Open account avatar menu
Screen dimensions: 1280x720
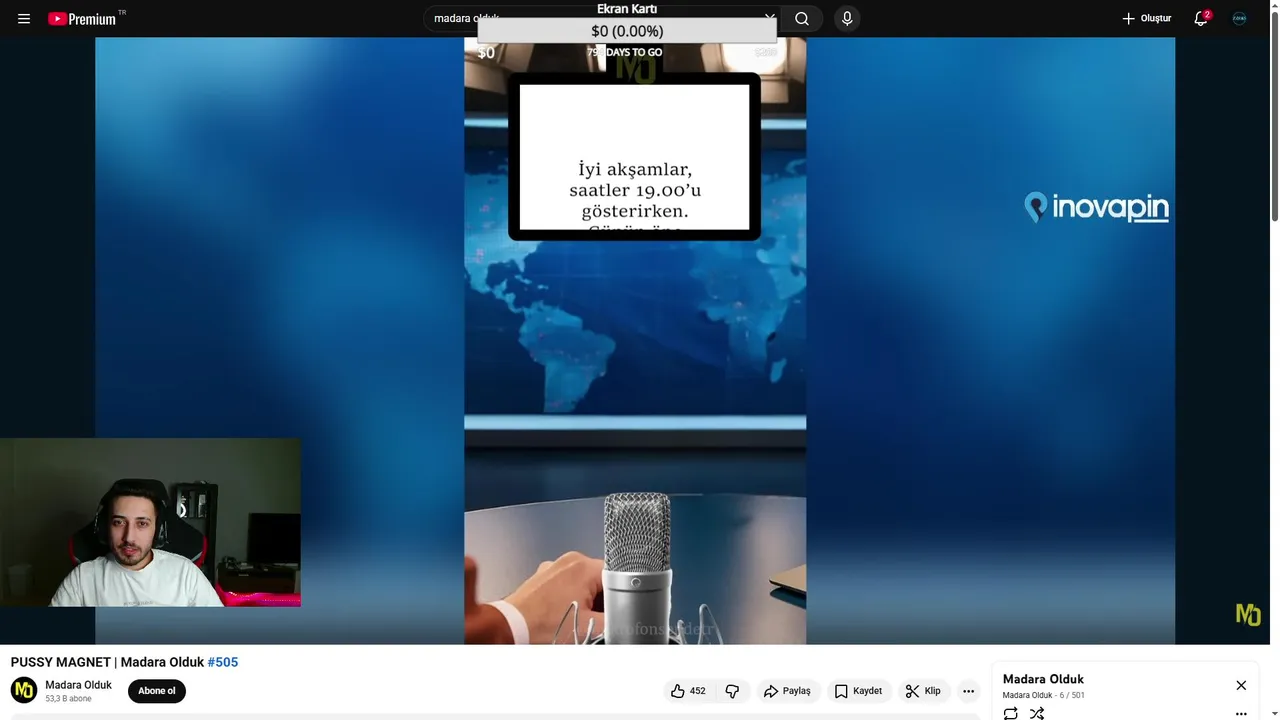(x=1239, y=18)
